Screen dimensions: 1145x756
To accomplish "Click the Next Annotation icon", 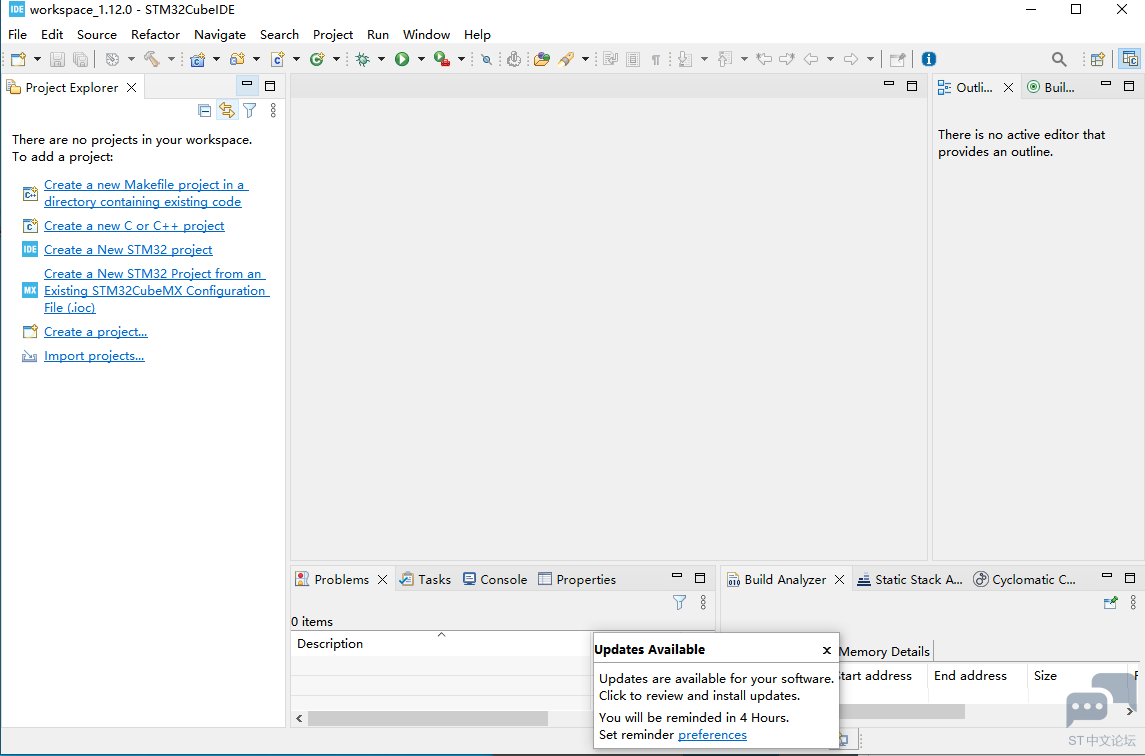I will tap(685, 59).
